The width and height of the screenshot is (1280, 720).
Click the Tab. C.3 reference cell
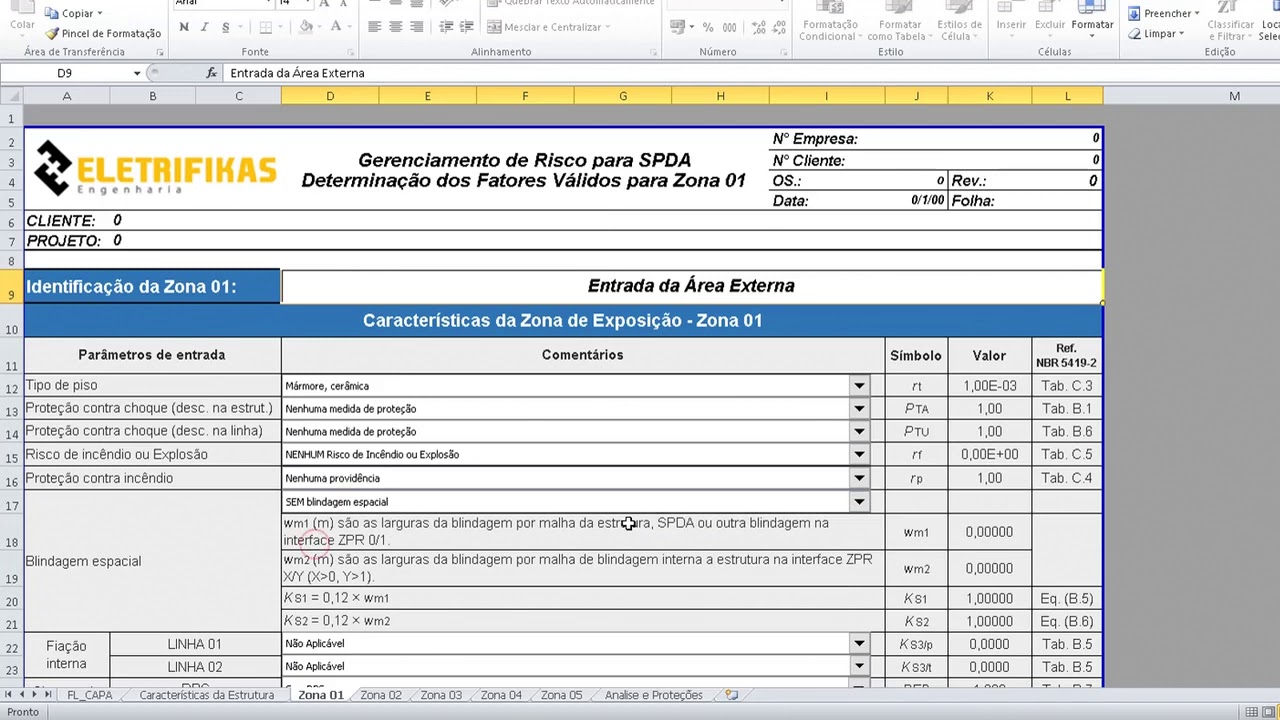tap(1067, 386)
